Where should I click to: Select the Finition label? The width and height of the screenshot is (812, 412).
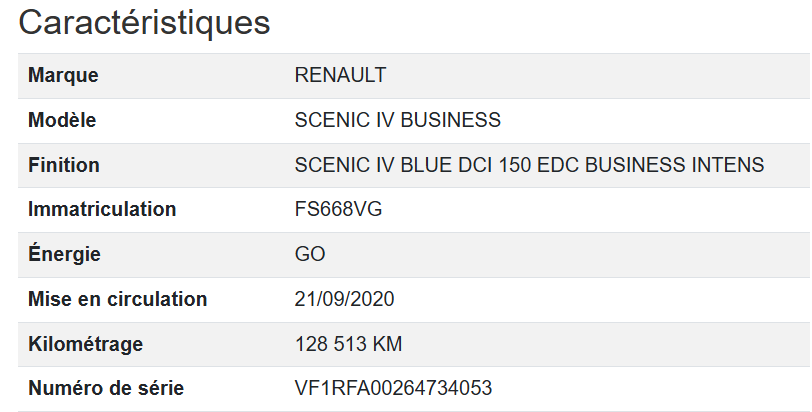(64, 165)
